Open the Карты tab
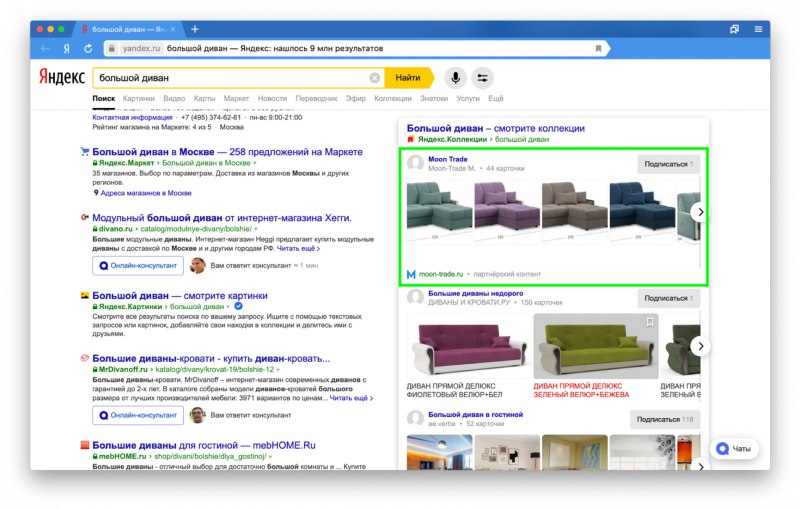 pos(204,98)
